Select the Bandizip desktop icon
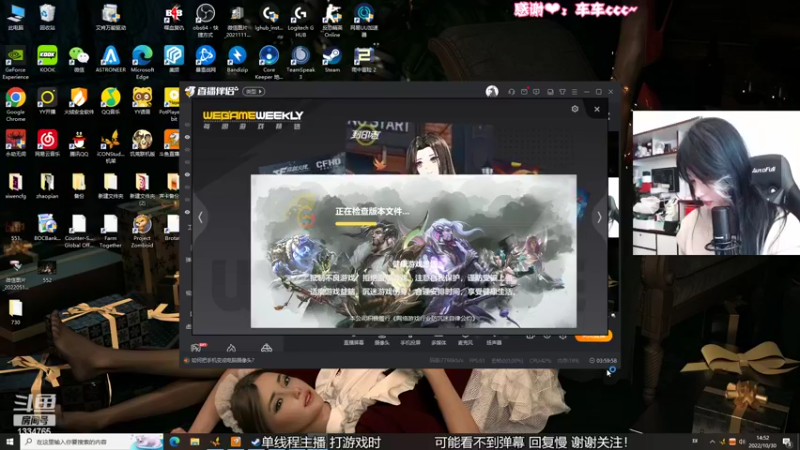 [x=237, y=59]
